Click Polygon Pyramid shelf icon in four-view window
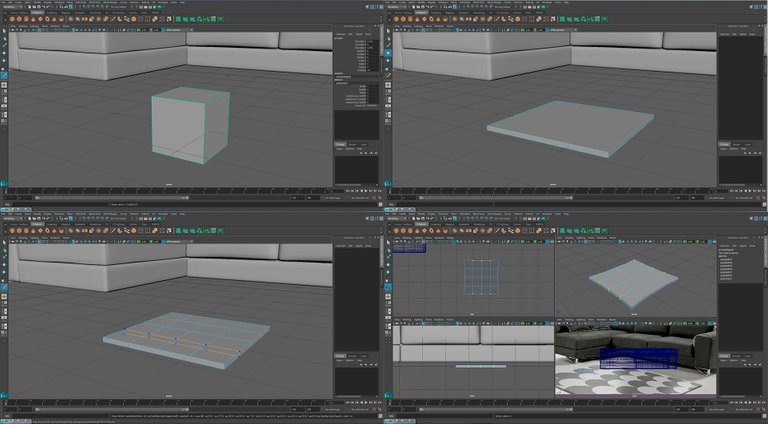The width and height of the screenshot is (768, 424). pos(438,231)
